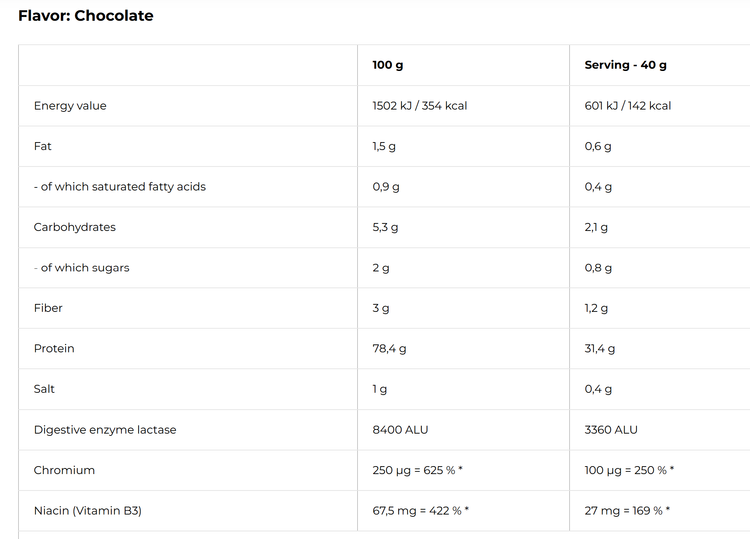Click the '8400 ALU' value
Screen dimensions: 750x539
[400, 430]
